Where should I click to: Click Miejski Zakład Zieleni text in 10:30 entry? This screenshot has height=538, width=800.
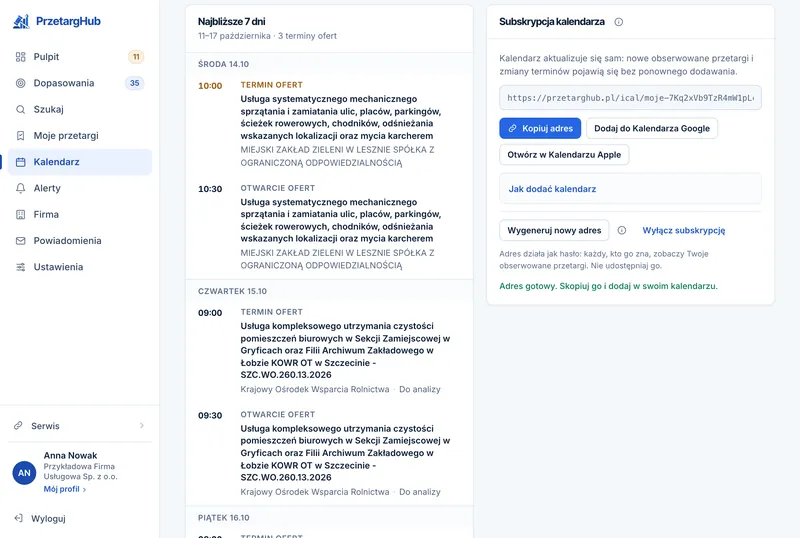coord(337,259)
